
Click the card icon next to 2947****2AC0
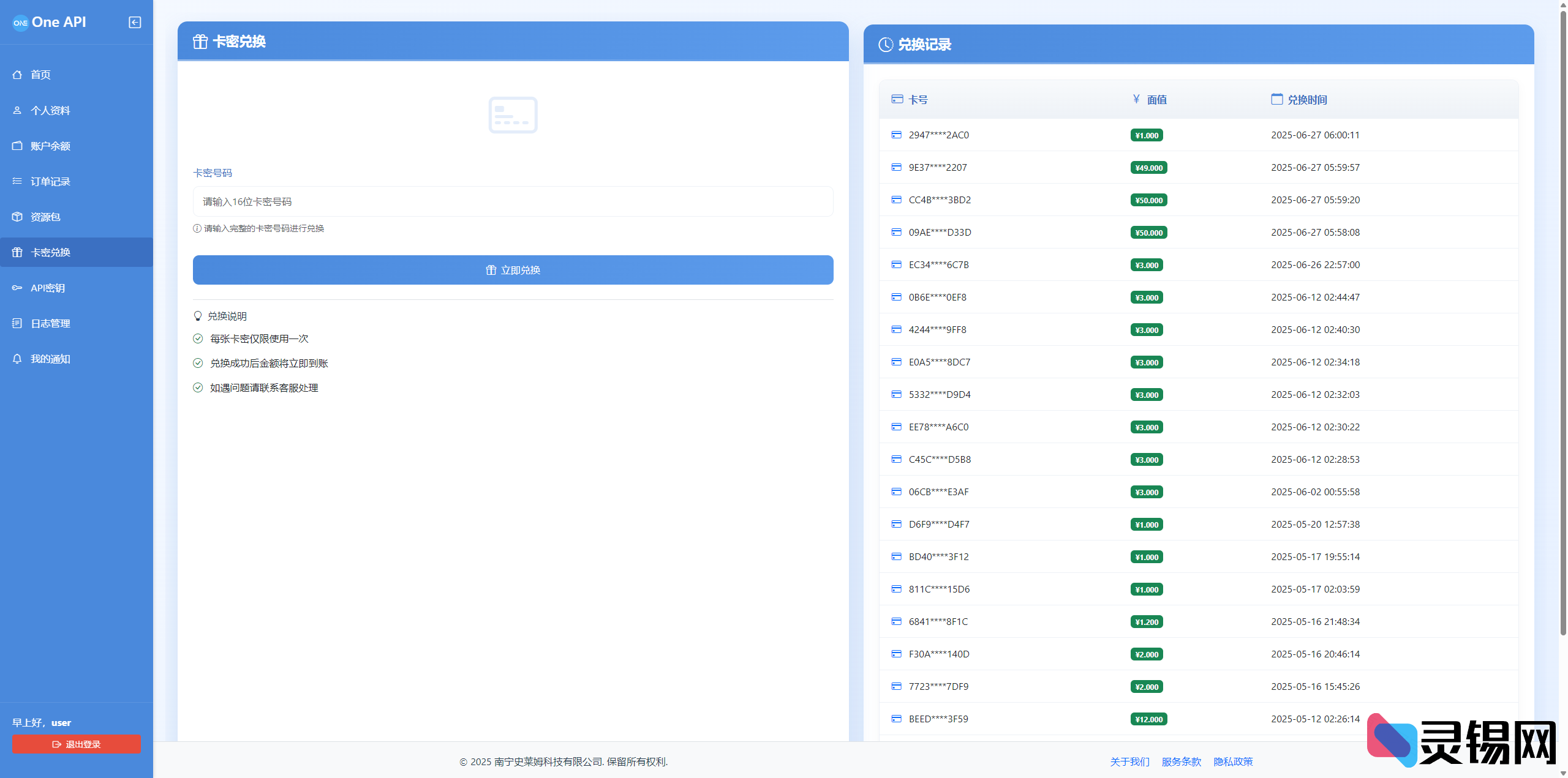pyautogui.click(x=896, y=135)
